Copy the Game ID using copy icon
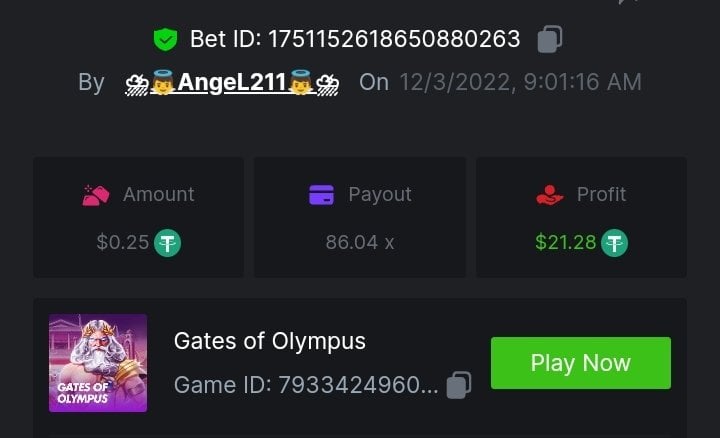This screenshot has width=720, height=438. 459,384
